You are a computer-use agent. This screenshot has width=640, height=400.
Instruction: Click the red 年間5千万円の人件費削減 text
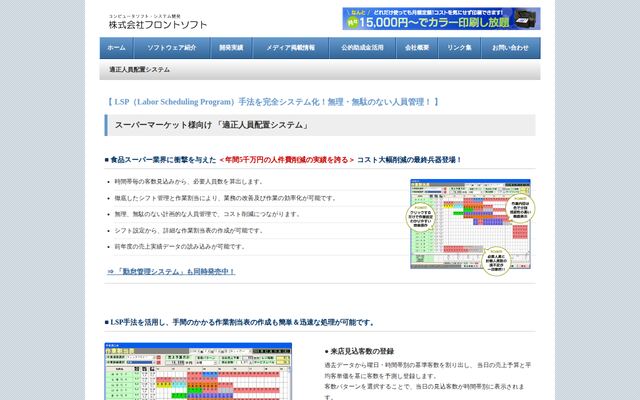click(x=287, y=160)
